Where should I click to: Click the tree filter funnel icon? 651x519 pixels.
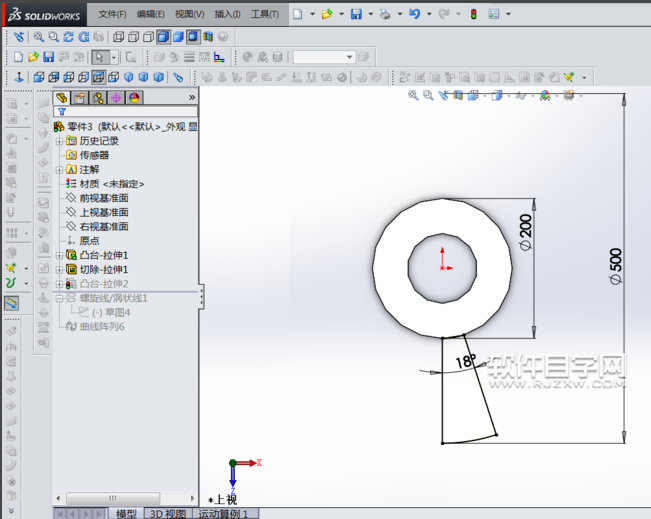pos(61,112)
